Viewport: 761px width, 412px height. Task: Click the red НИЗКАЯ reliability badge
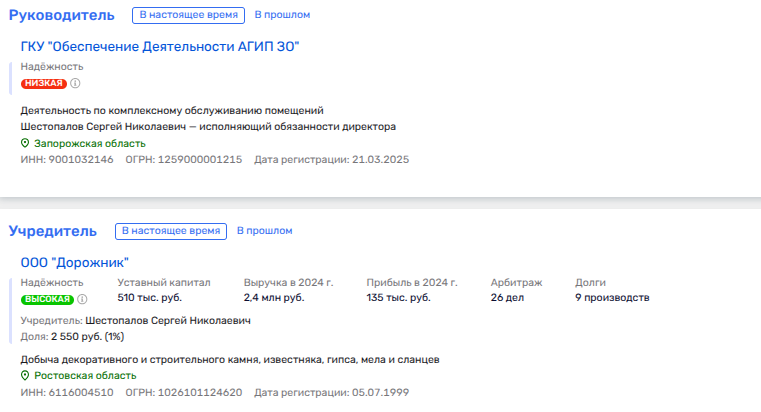[44, 83]
